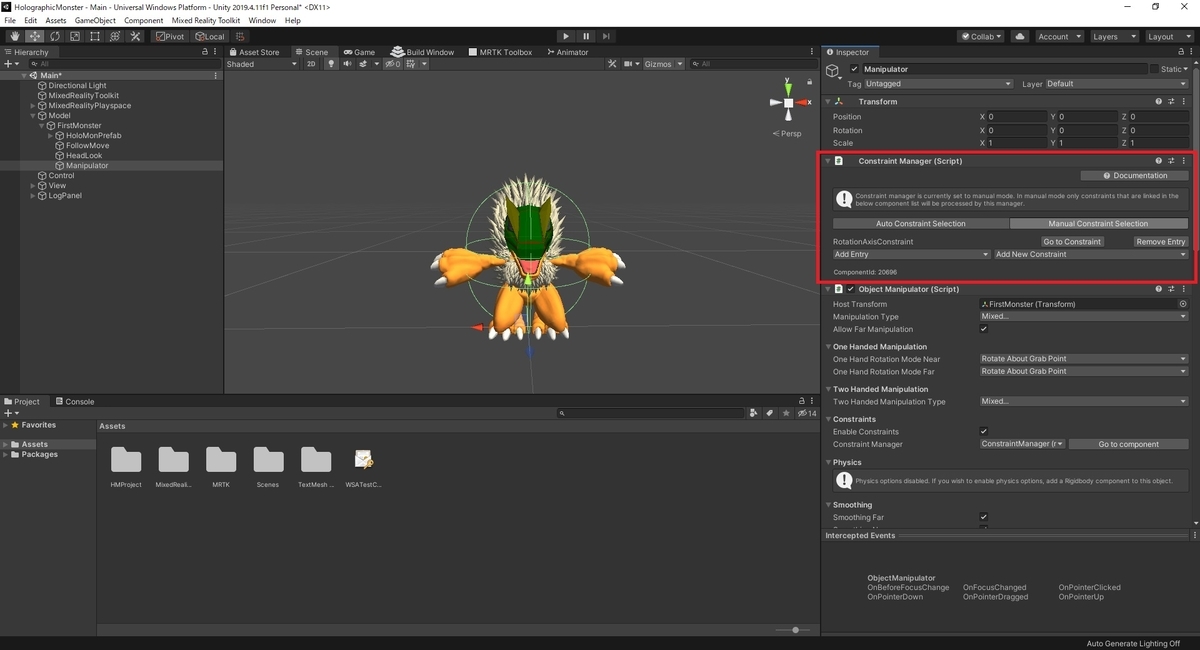Select the Scale tool
Screen dimensions: 1200x650
click(74, 36)
